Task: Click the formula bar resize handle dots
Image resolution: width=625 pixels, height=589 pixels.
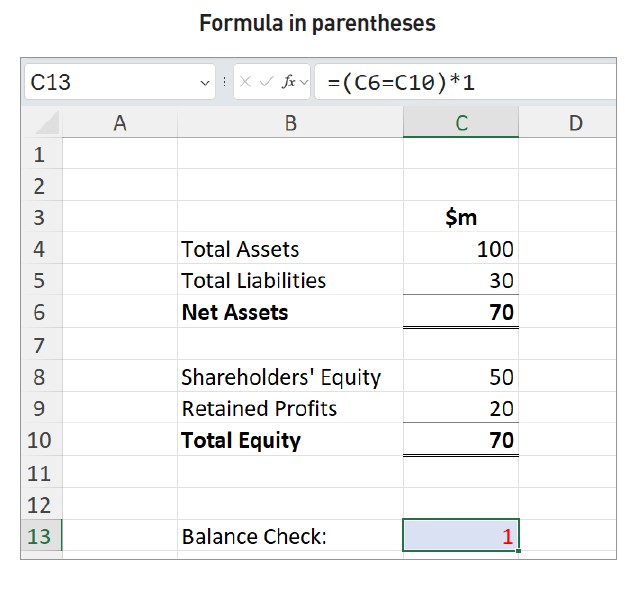Action: [224, 82]
